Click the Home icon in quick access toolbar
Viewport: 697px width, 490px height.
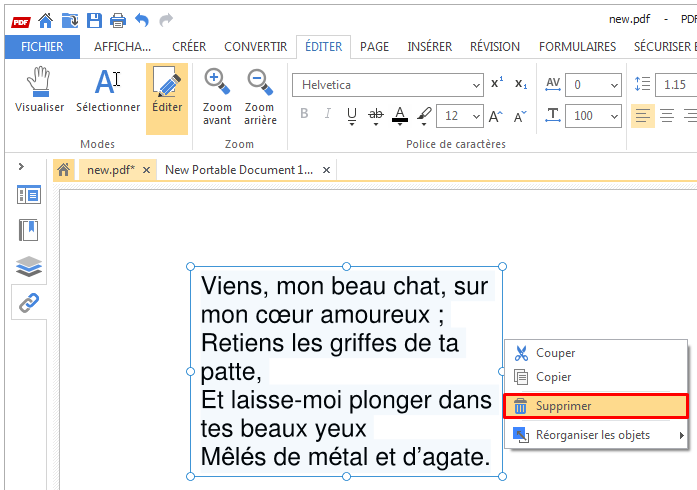coord(45,20)
